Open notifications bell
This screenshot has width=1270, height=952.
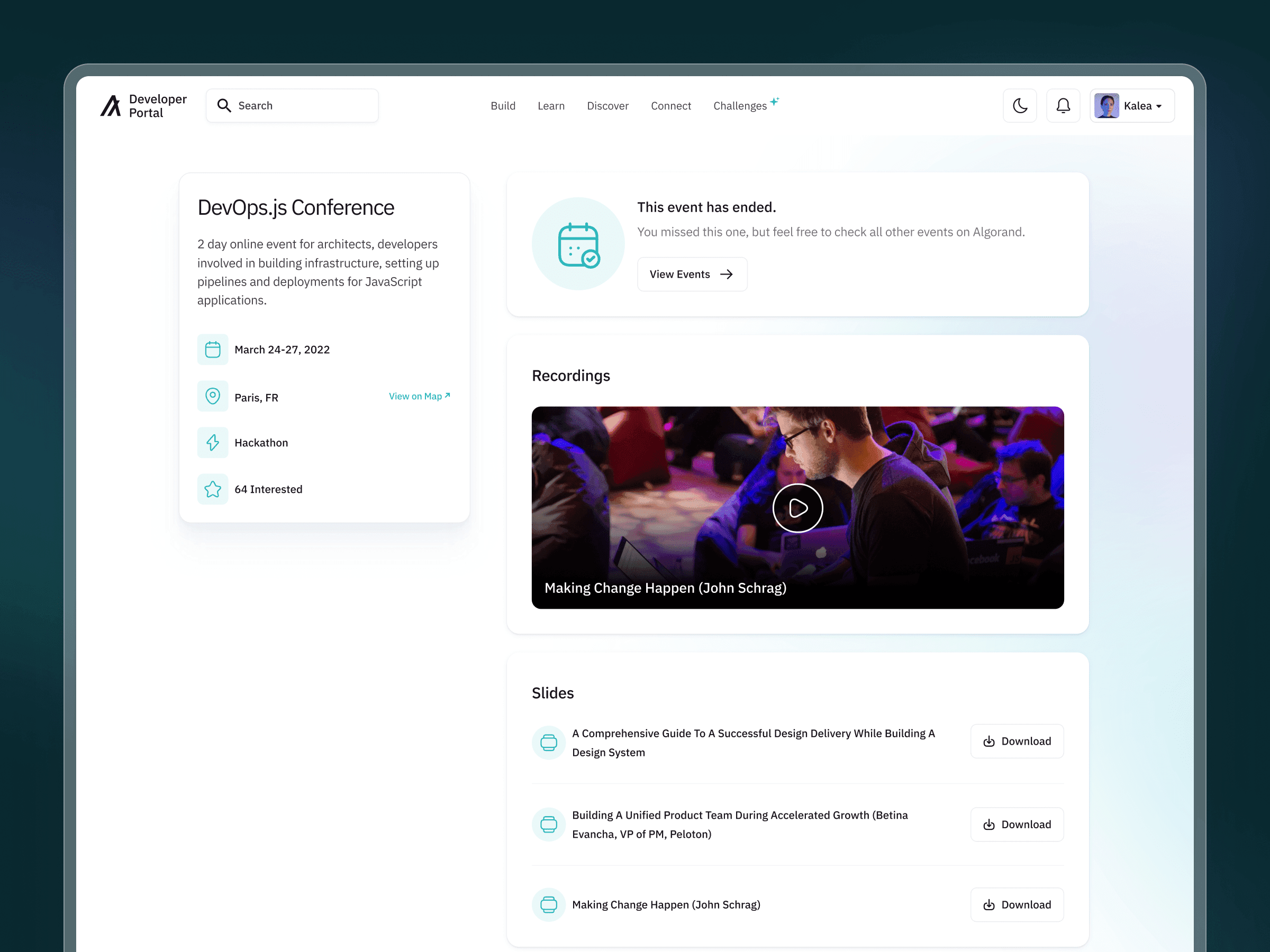pos(1063,106)
